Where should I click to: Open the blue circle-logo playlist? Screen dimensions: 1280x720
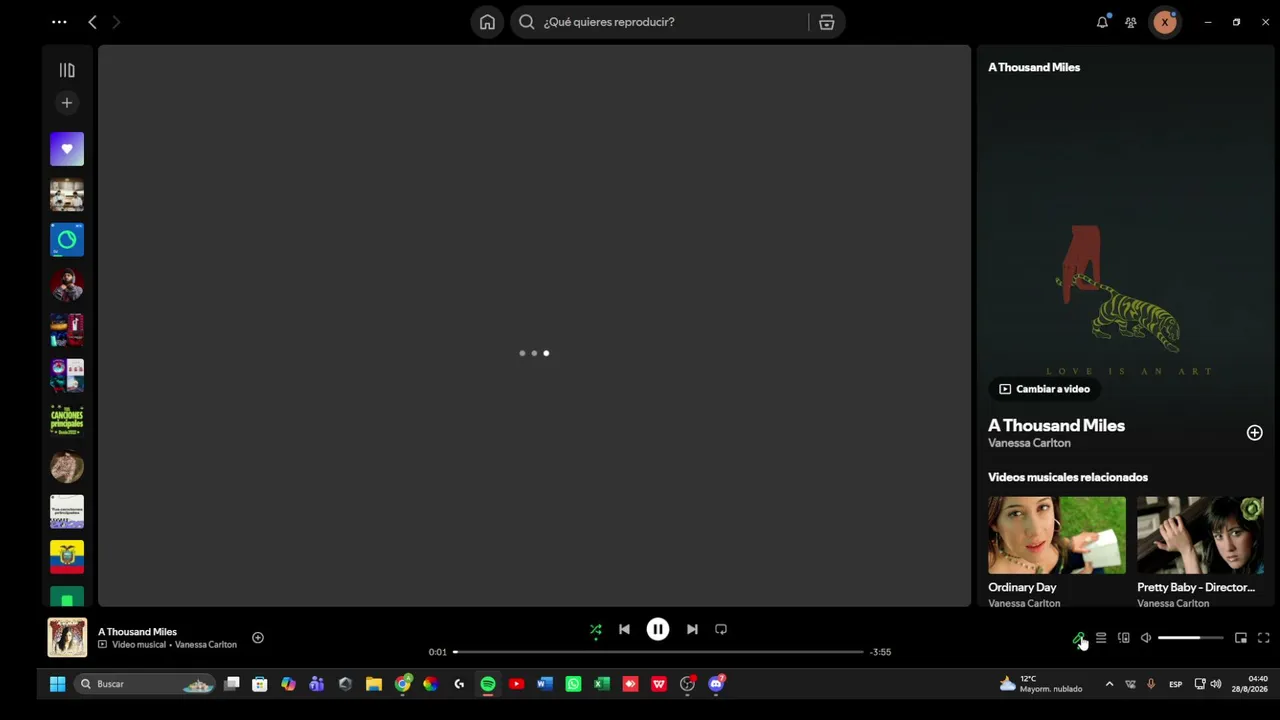click(67, 240)
